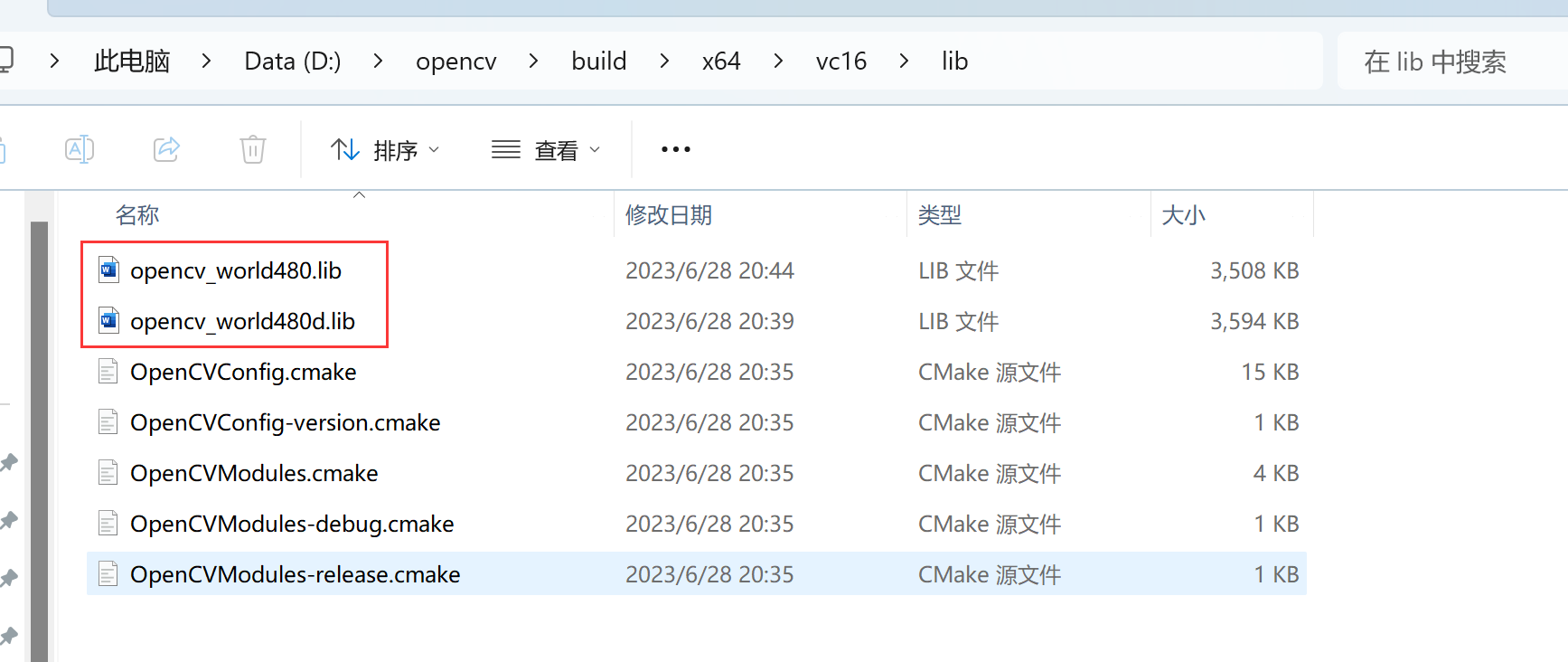Navigate to vc16 folder in breadcrumb

click(x=841, y=61)
